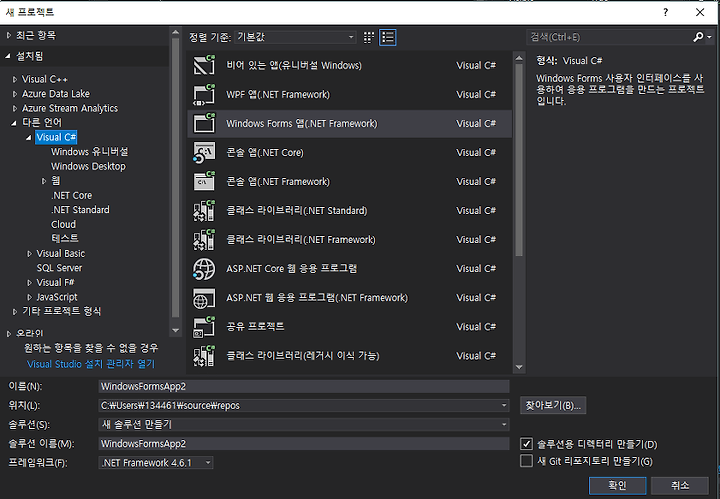Viewport: 720px width, 499px height.
Task: Click the blank Universal Windows app template icon
Action: pyautogui.click(x=204, y=65)
